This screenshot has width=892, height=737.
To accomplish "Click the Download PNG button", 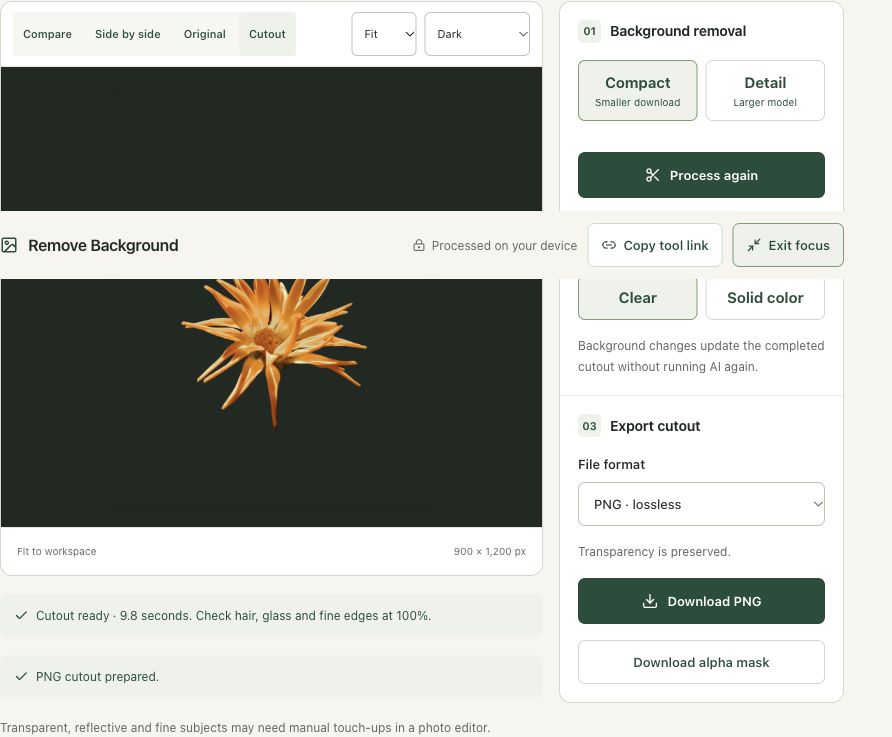I will 701,601.
